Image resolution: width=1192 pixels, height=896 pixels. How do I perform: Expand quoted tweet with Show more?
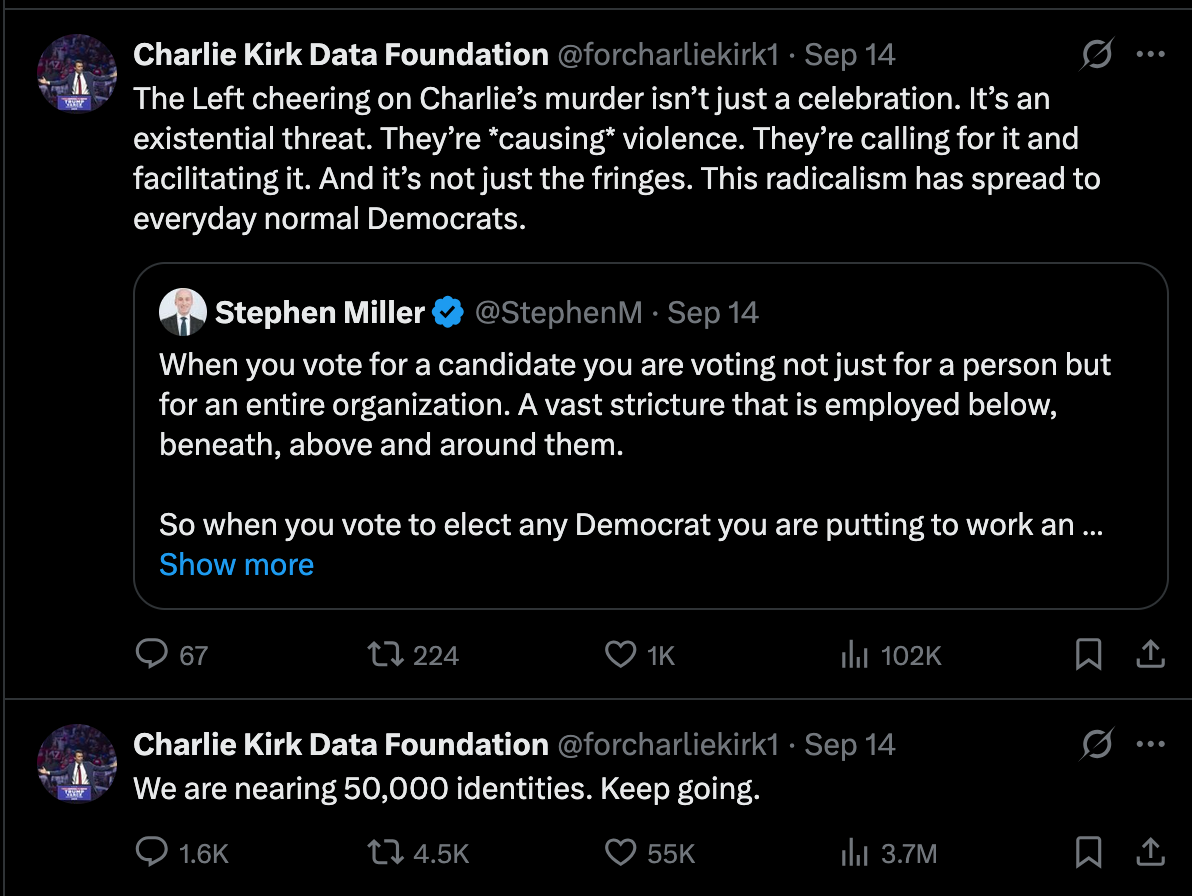tap(236, 565)
